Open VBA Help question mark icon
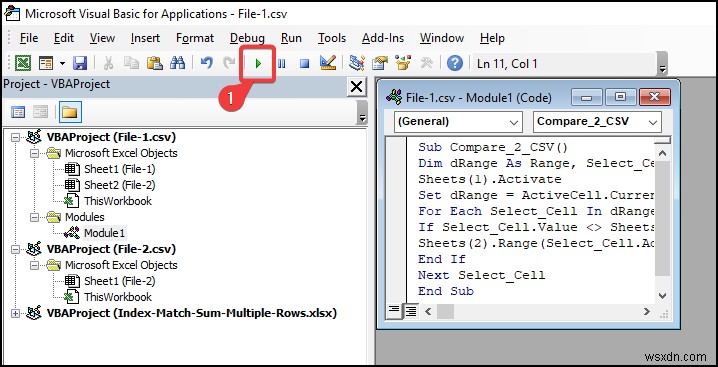Screen dimensions: 718x367 tap(455, 63)
